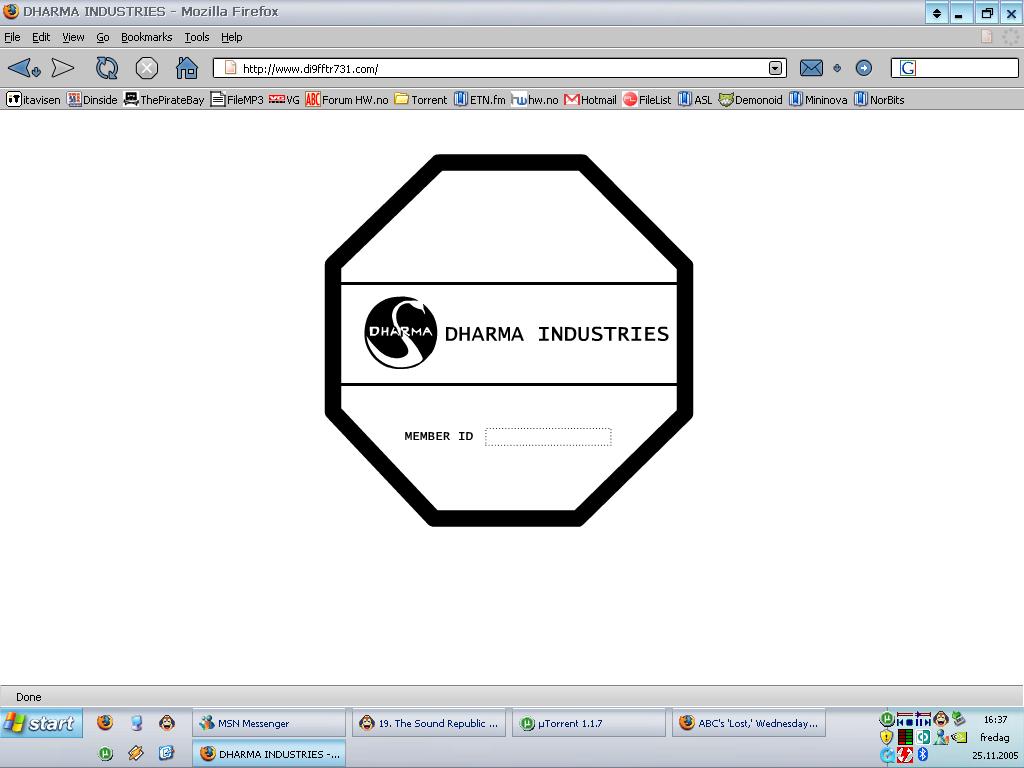This screenshot has width=1024, height=768.
Task: Switch to the MSN Messenger taskbar button
Action: 268,724
